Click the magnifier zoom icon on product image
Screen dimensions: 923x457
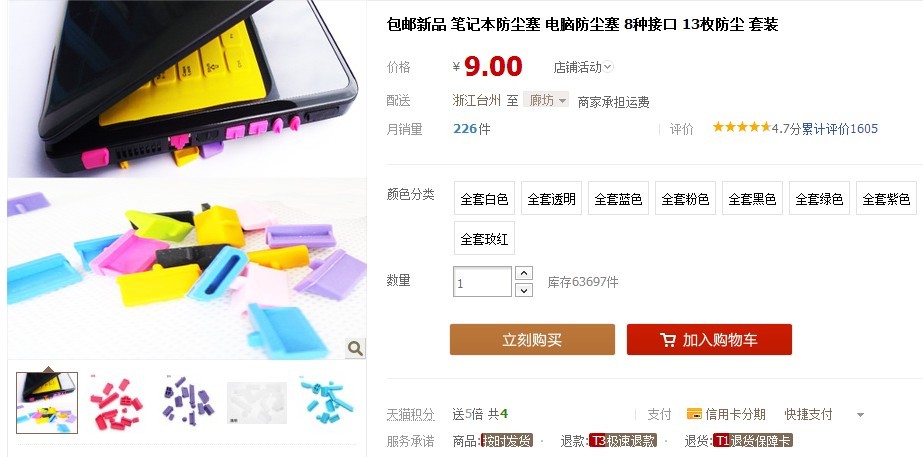(x=355, y=348)
